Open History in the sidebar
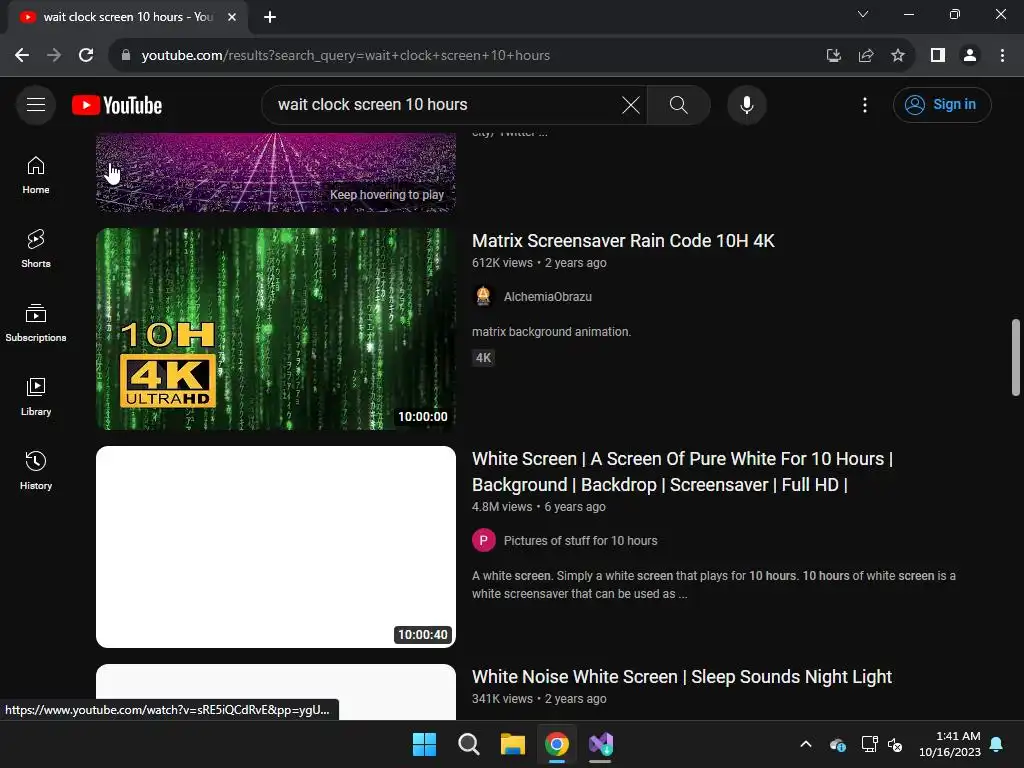 [x=36, y=470]
